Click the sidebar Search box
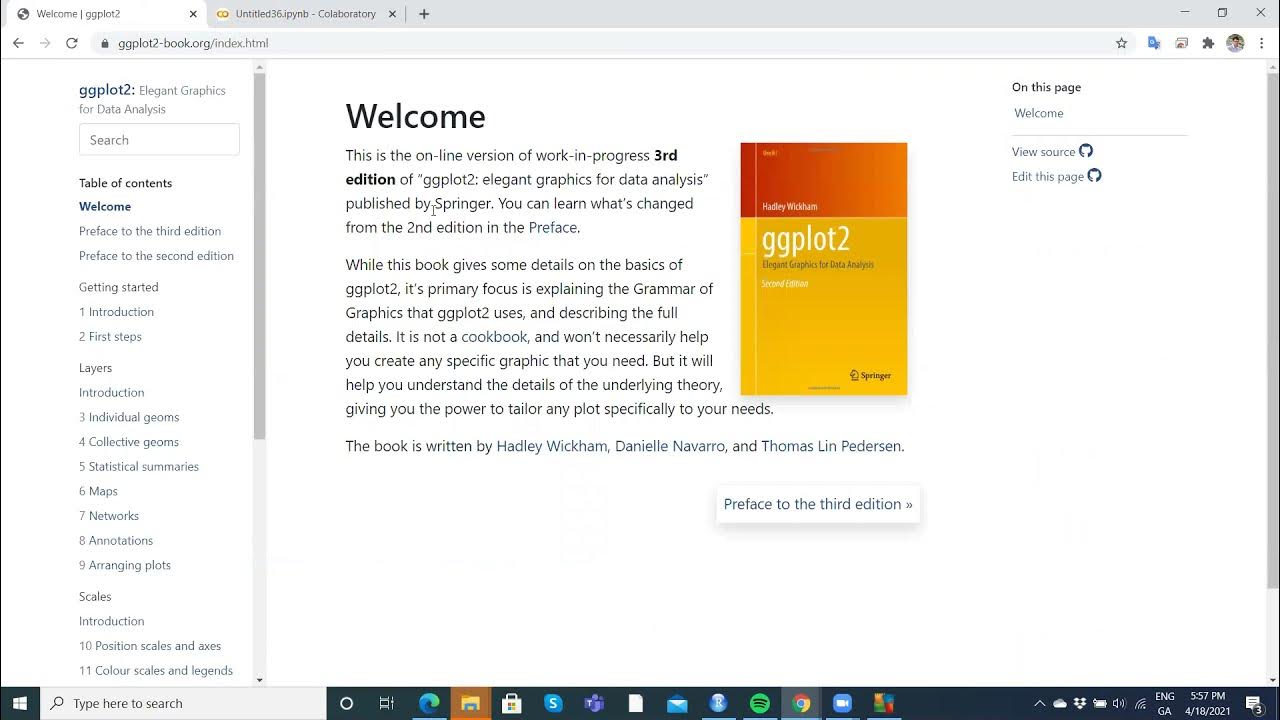The width and height of the screenshot is (1280, 720). coord(159,140)
